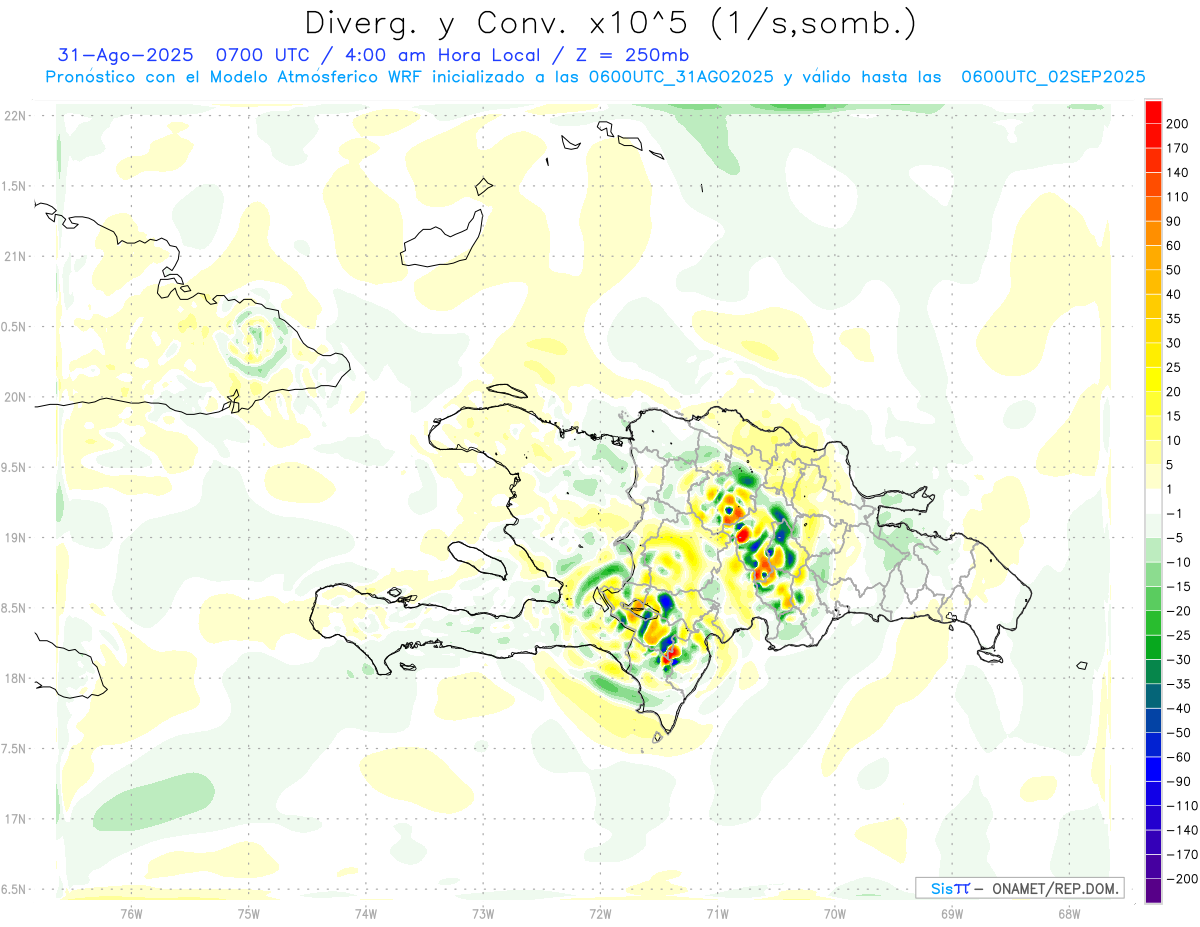The width and height of the screenshot is (1200, 927).
Task: Click the green colorbar swatch between -20 and -25
Action: pos(1154,623)
